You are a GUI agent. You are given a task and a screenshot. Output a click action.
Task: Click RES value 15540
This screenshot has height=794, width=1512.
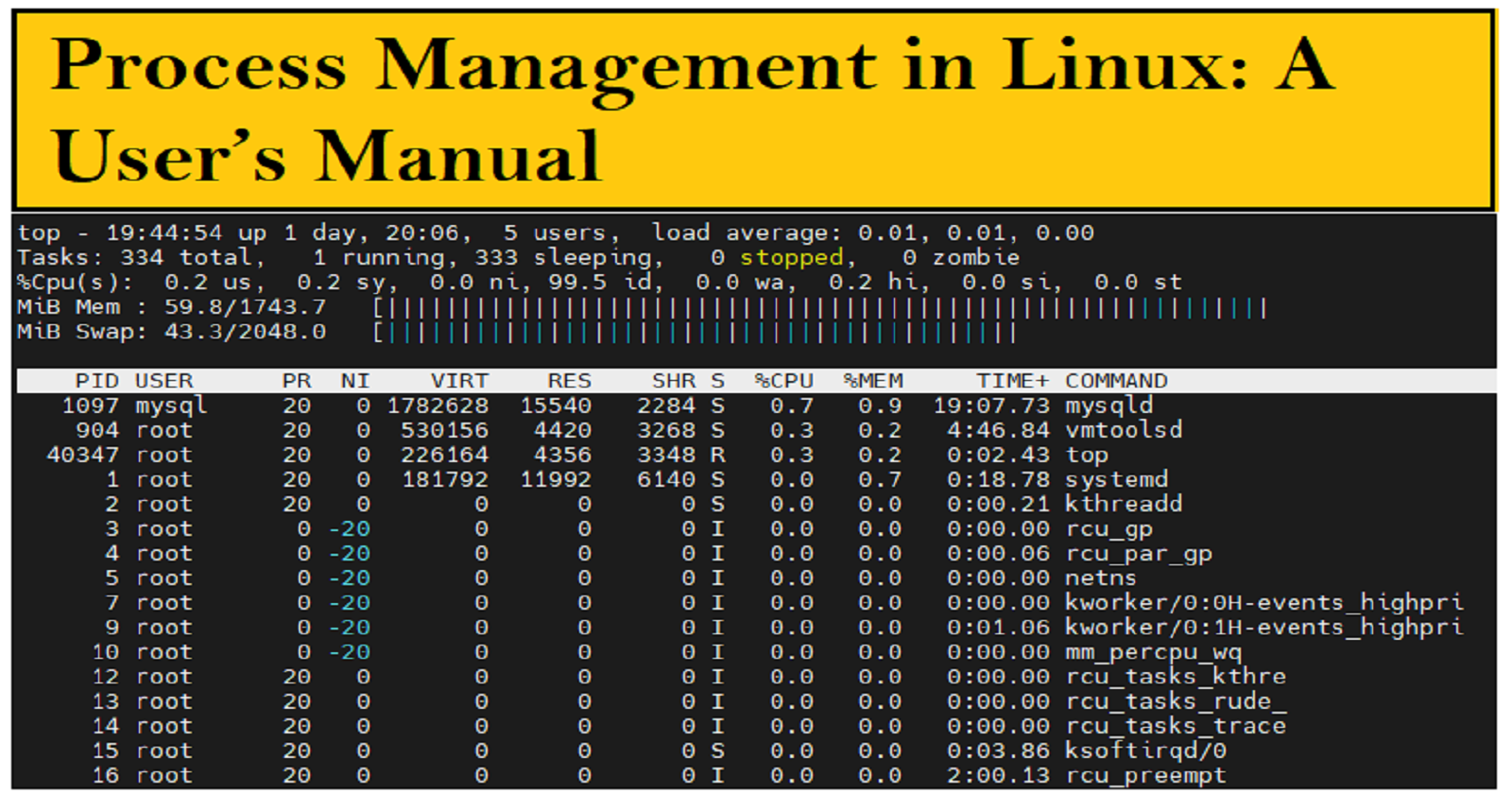(x=556, y=406)
